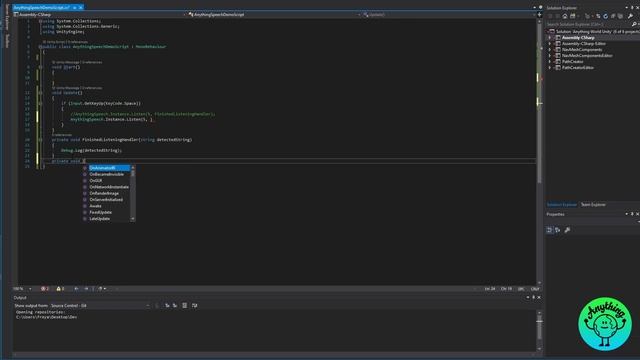The height and width of the screenshot is (360, 640).
Task: Click the Output panel vertical scrollbar thumb
Action: click(x=539, y=328)
